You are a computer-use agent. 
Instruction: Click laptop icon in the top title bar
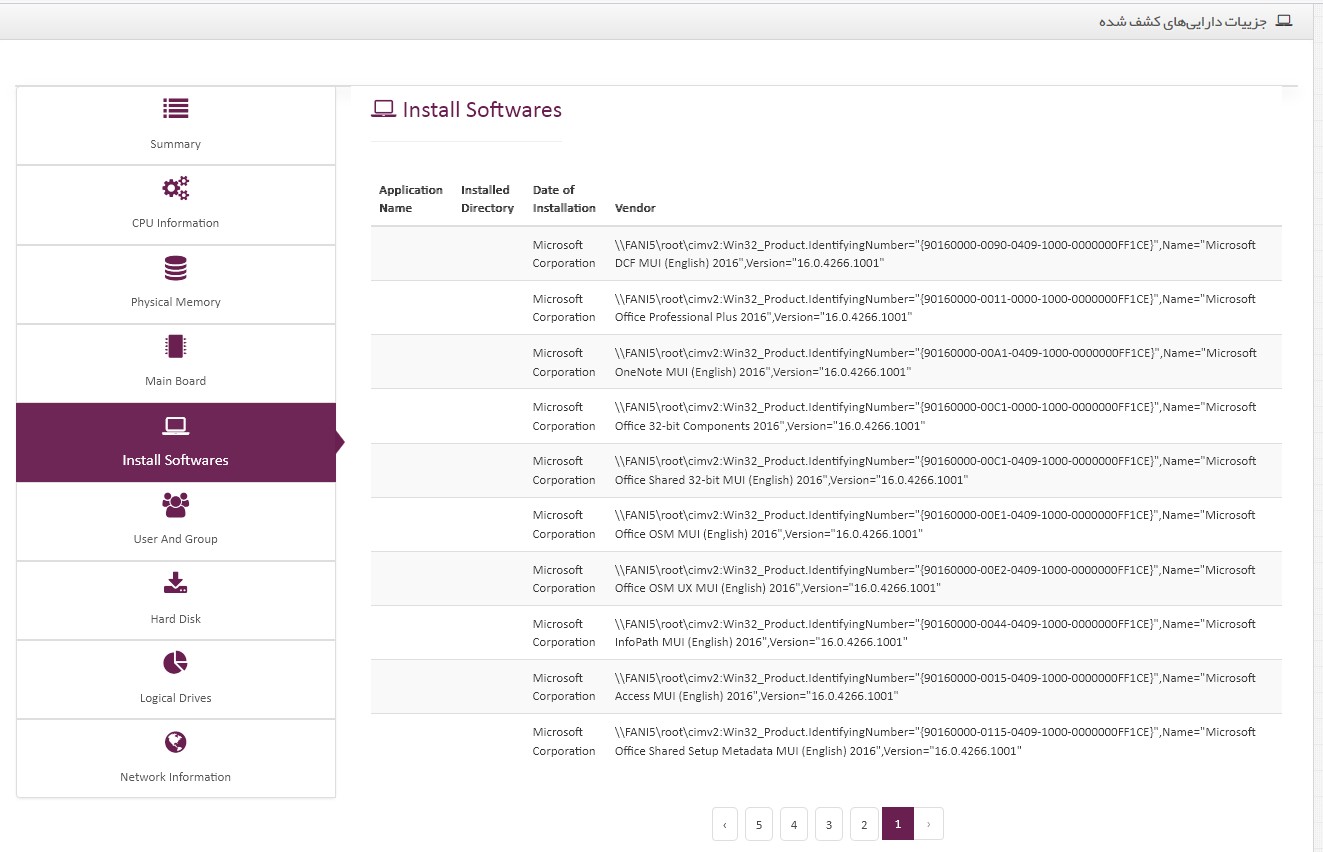[x=1284, y=21]
